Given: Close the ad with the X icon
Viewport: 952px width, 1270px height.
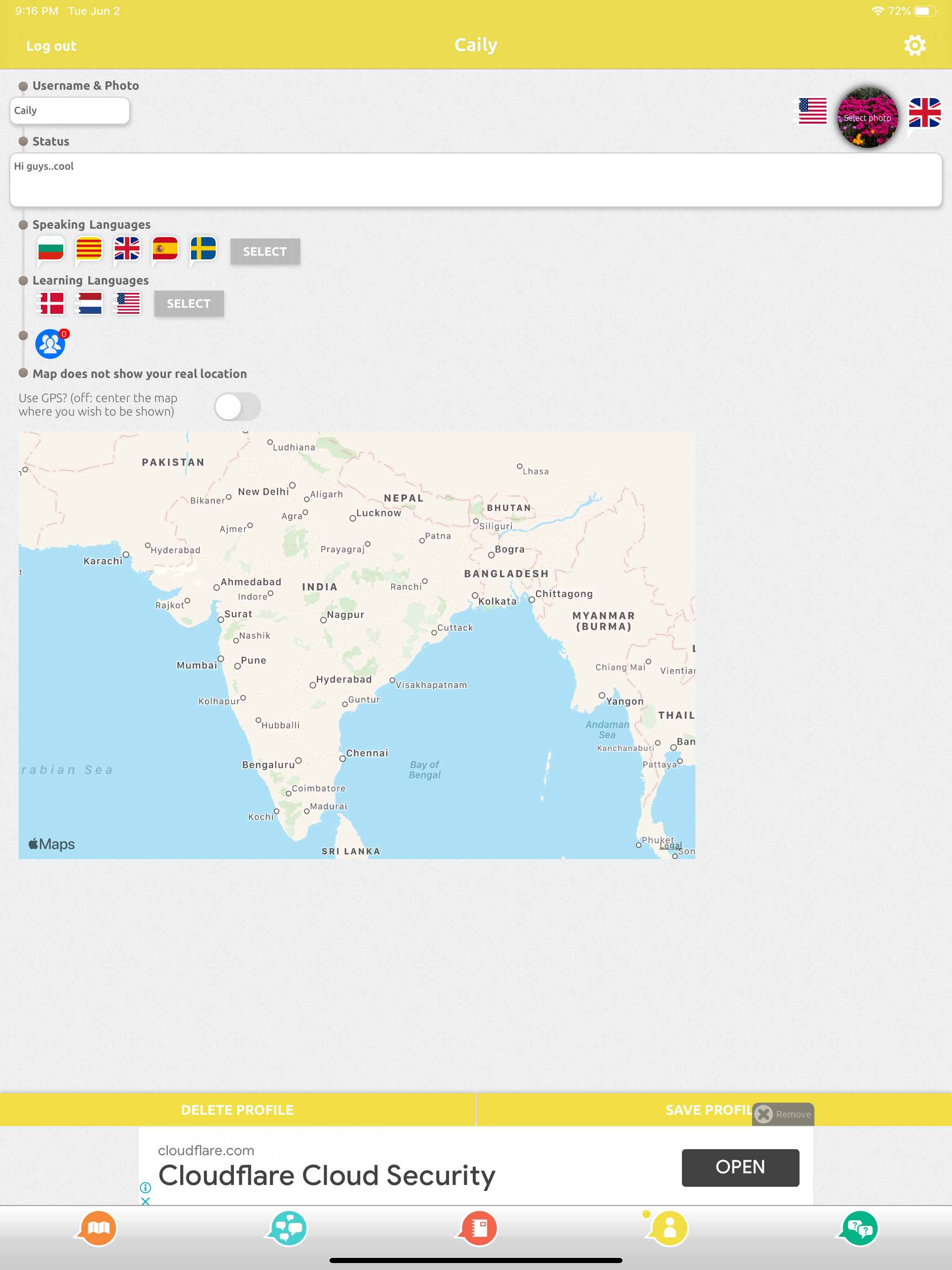Looking at the screenshot, I should point(145,1201).
